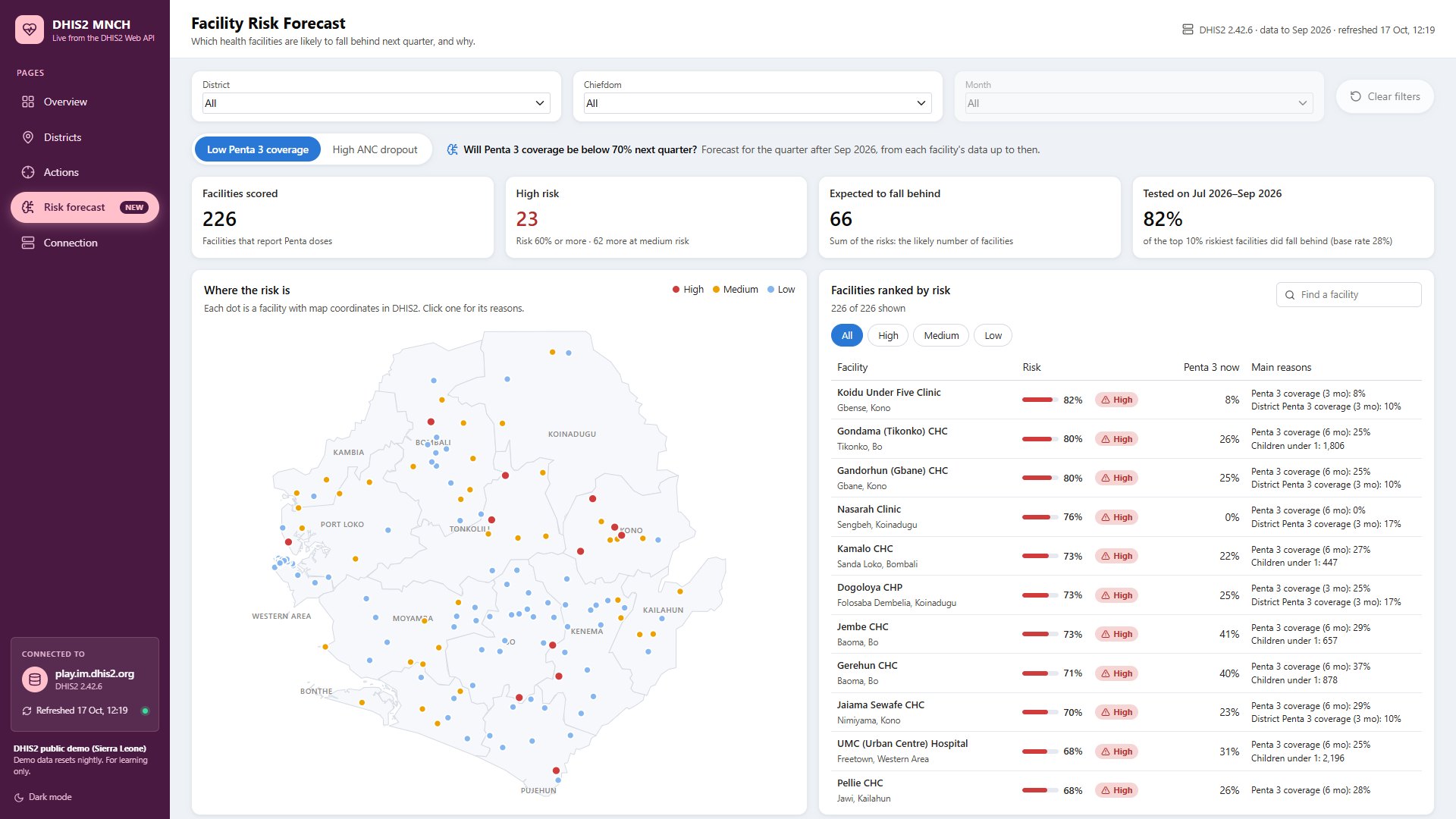
Task: Open UMC (Urban Centre) Hospital row
Action: [1126, 751]
